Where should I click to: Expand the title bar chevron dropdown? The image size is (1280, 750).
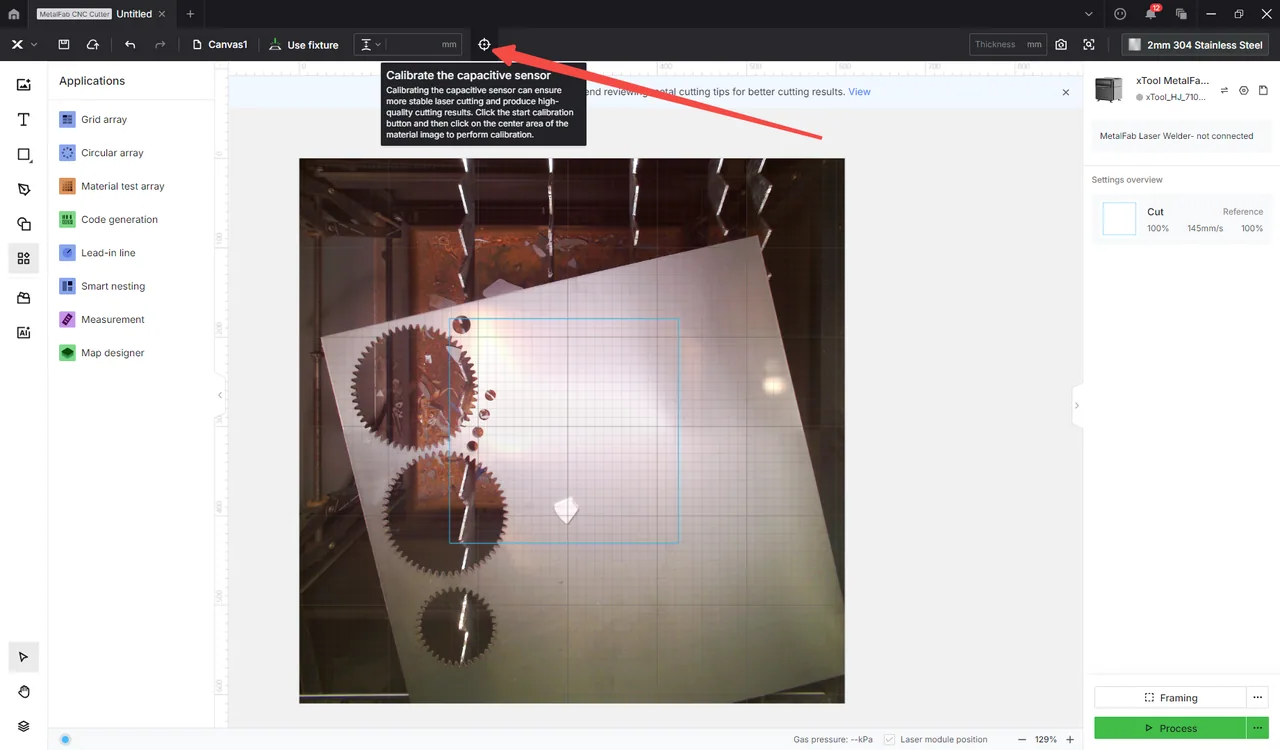1089,14
